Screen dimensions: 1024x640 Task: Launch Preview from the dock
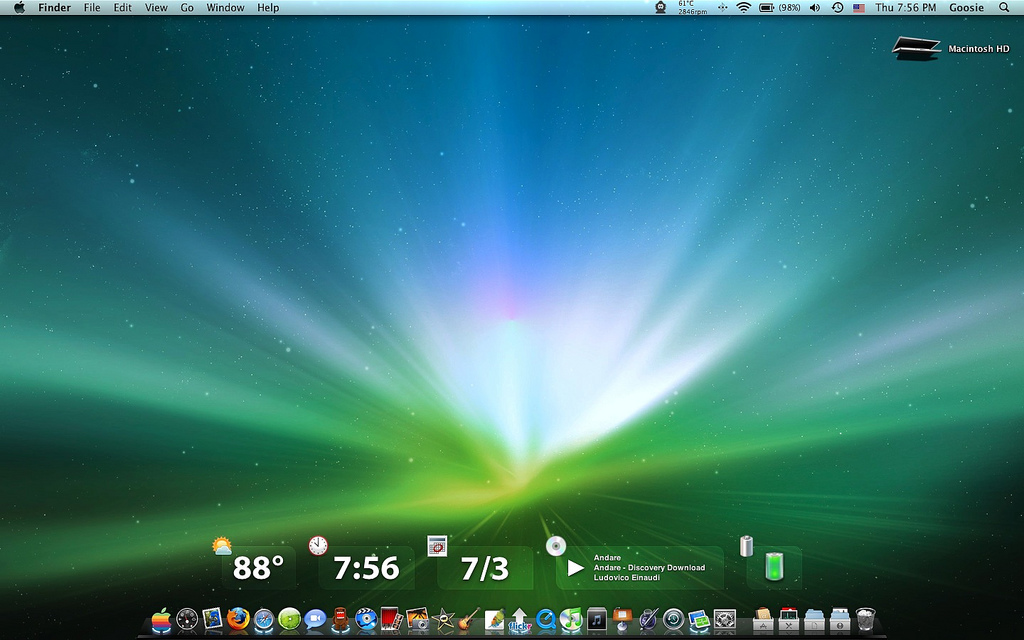(212, 618)
